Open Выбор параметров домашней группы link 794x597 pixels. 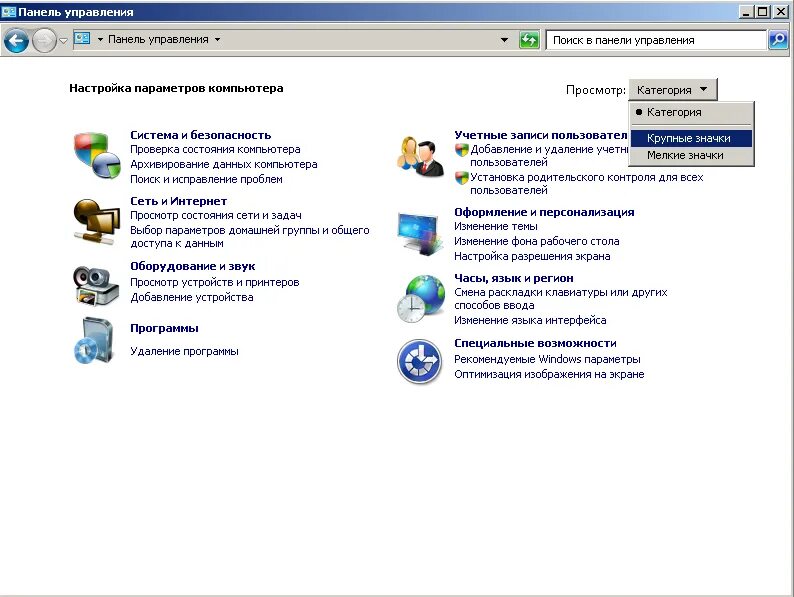[250, 236]
